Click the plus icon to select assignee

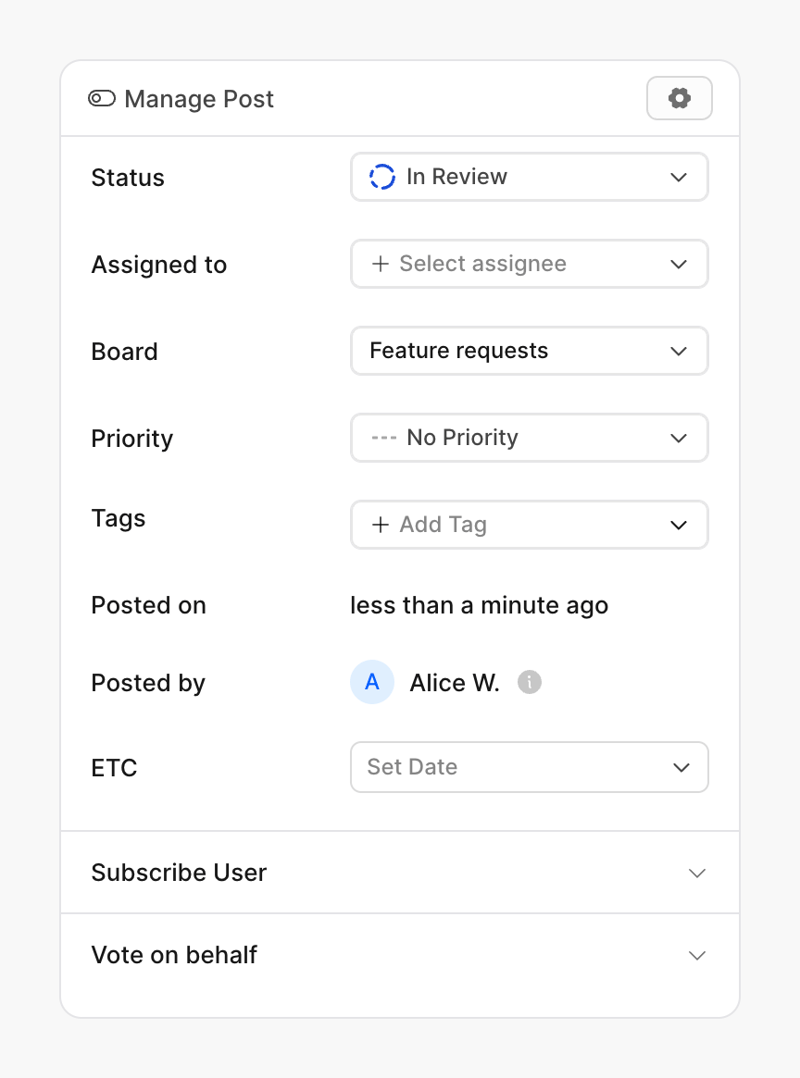tap(380, 264)
